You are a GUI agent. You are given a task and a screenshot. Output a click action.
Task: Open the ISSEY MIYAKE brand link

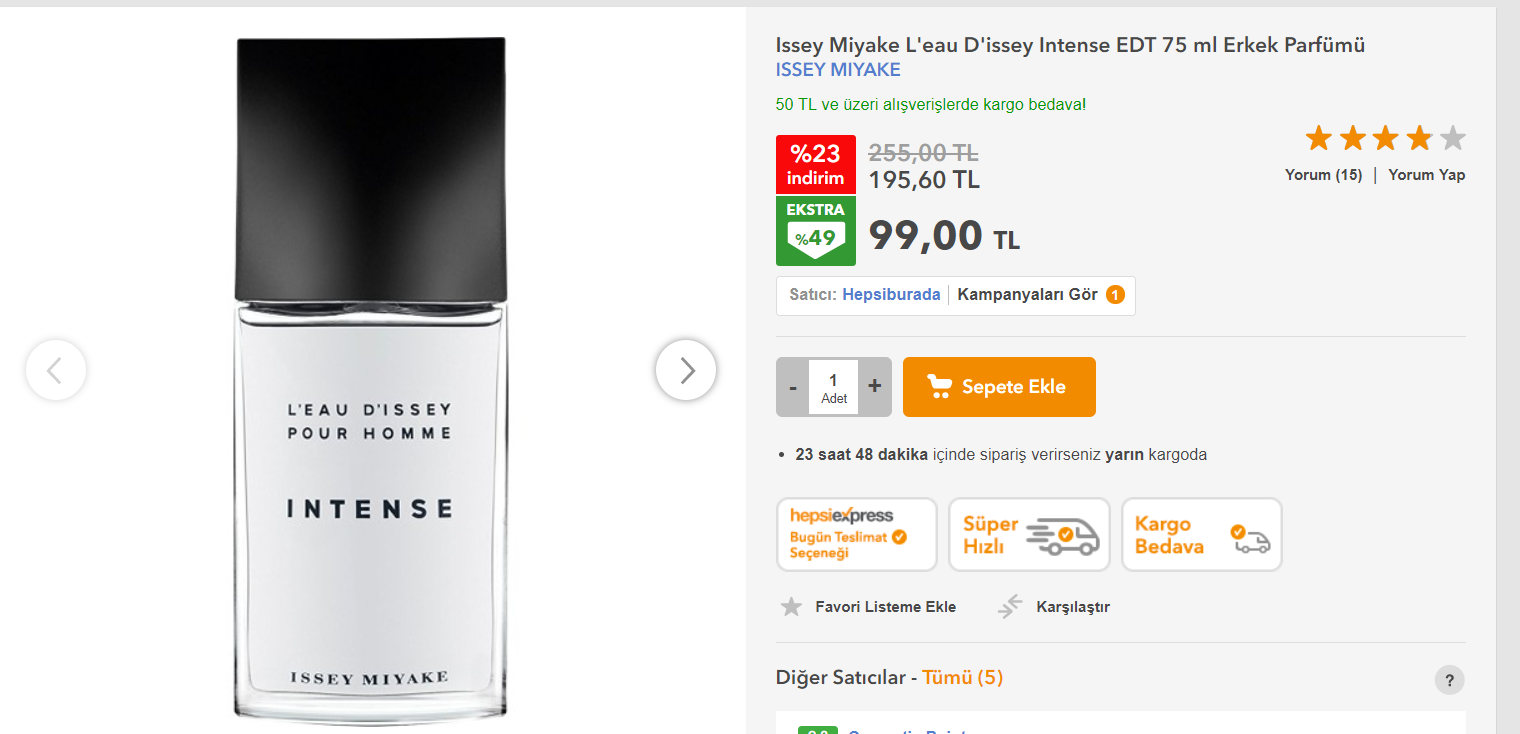point(838,70)
